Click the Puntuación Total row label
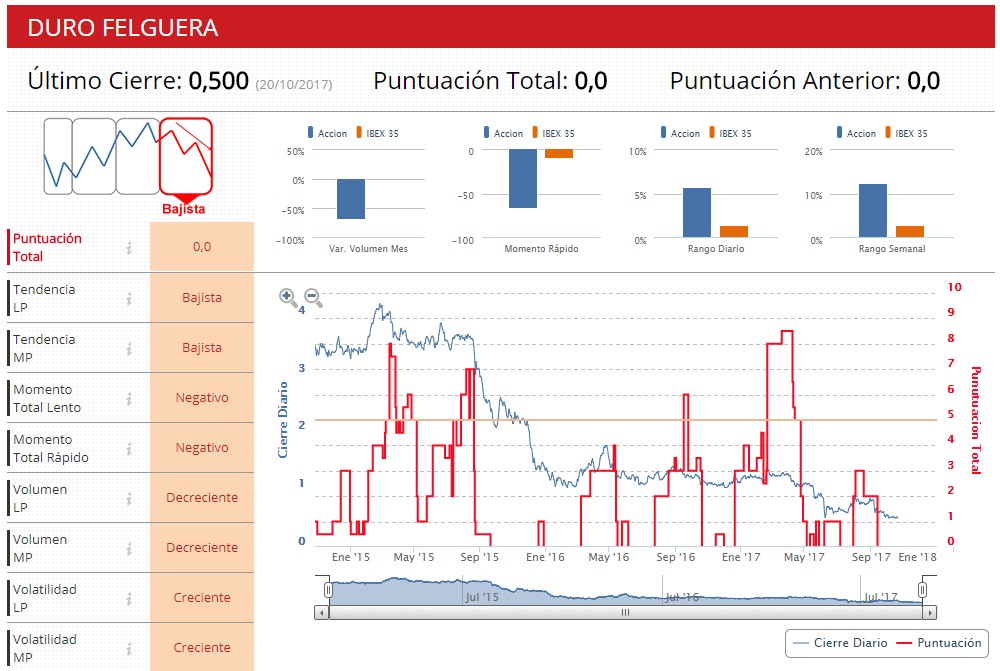 (48, 247)
